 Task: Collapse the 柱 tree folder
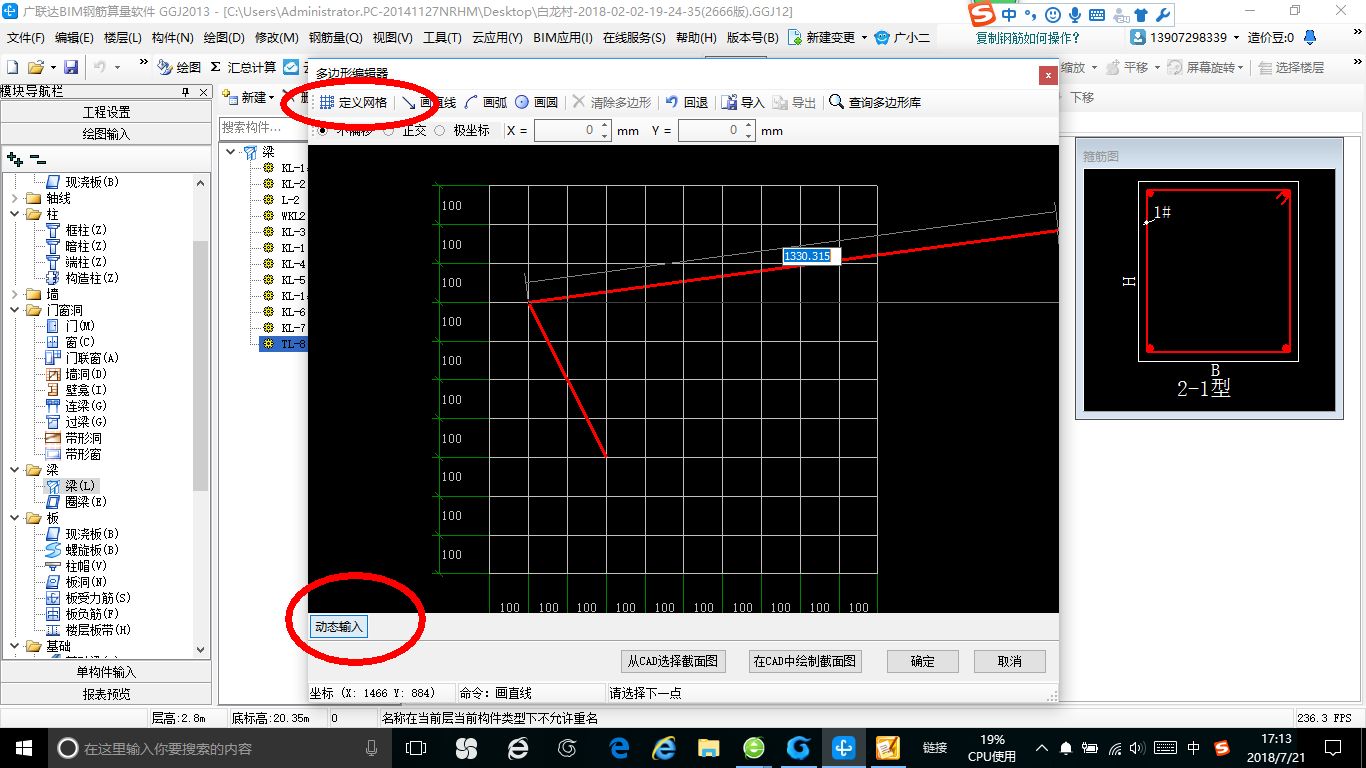pos(14,214)
